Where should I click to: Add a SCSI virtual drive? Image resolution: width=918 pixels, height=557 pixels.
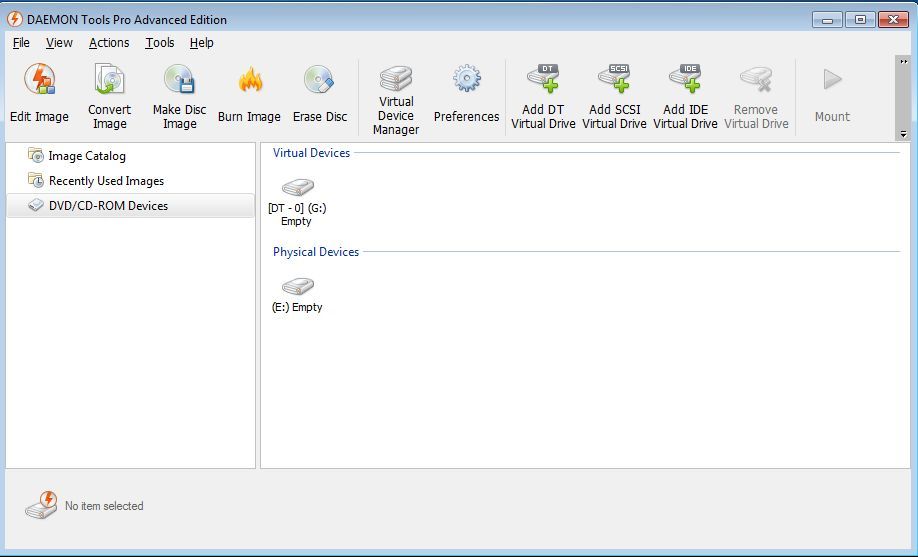click(614, 97)
